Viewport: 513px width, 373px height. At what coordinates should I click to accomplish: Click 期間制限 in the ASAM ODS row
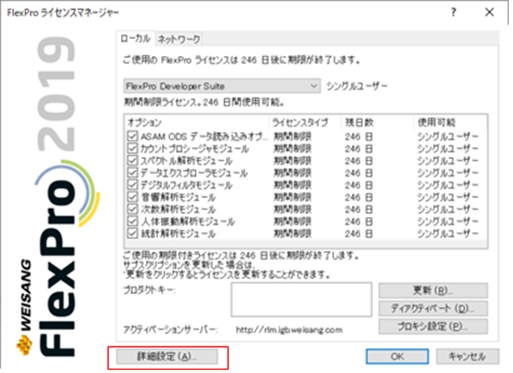point(292,136)
